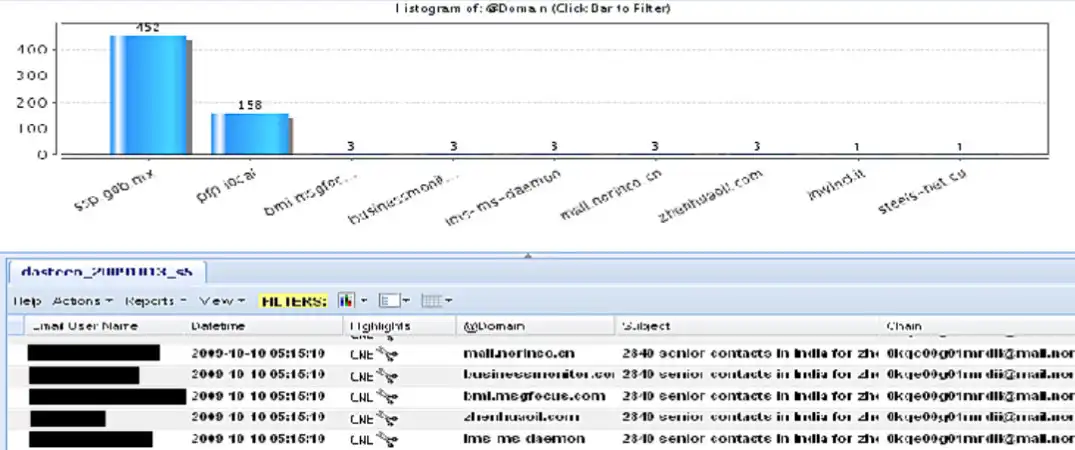1075x450 pixels.
Task: Click the highlight icon in the zhenhuaoil.com row
Action: (x=386, y=417)
